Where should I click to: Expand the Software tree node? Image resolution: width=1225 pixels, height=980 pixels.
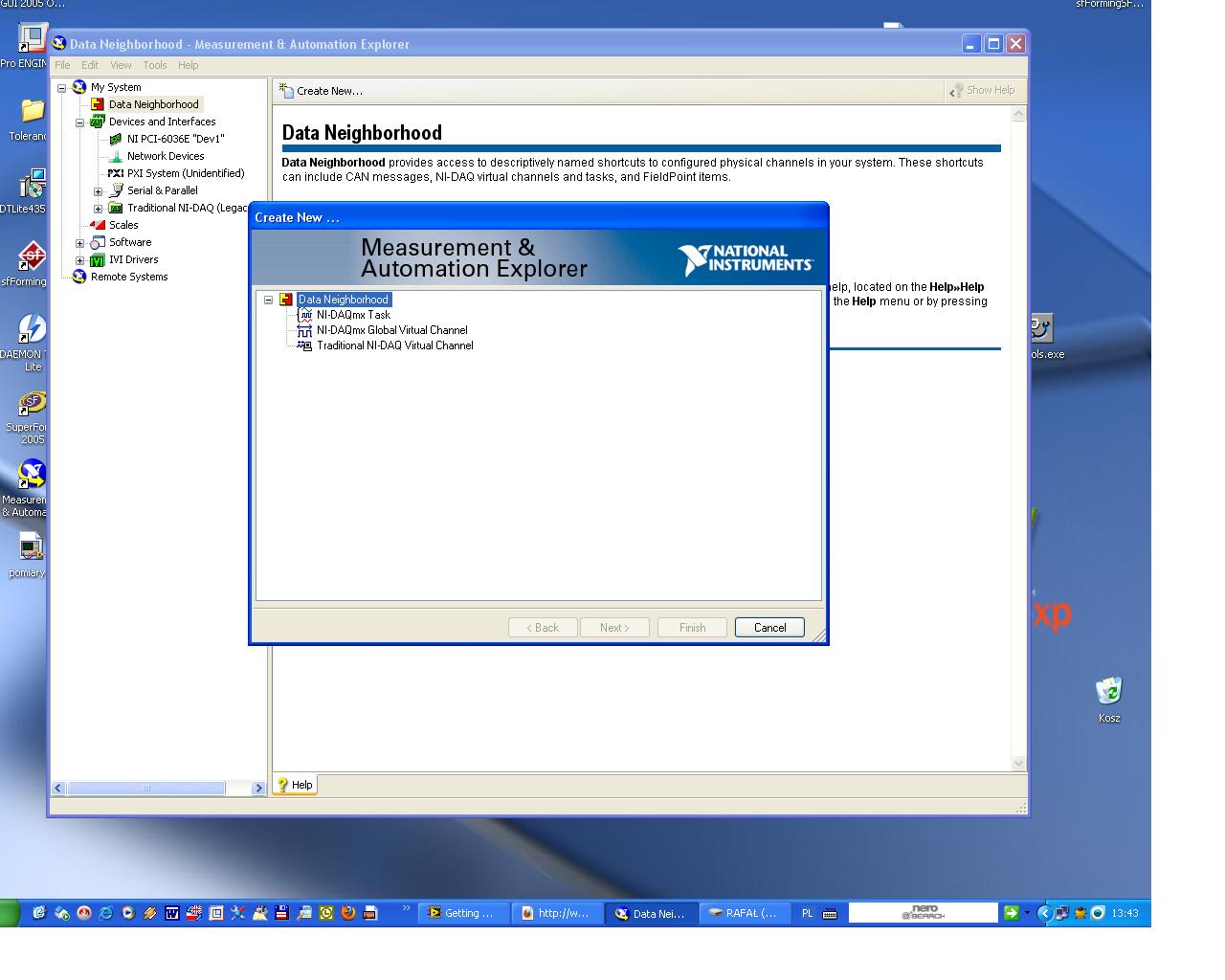click(x=80, y=242)
